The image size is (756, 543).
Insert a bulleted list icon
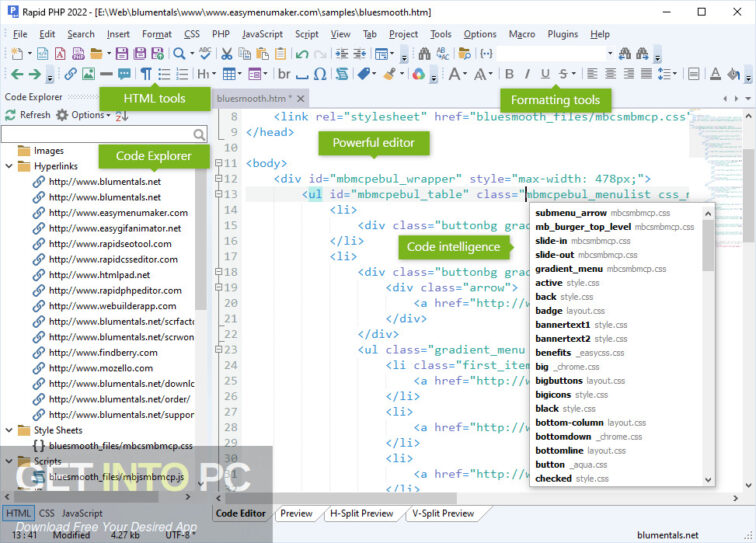[164, 74]
